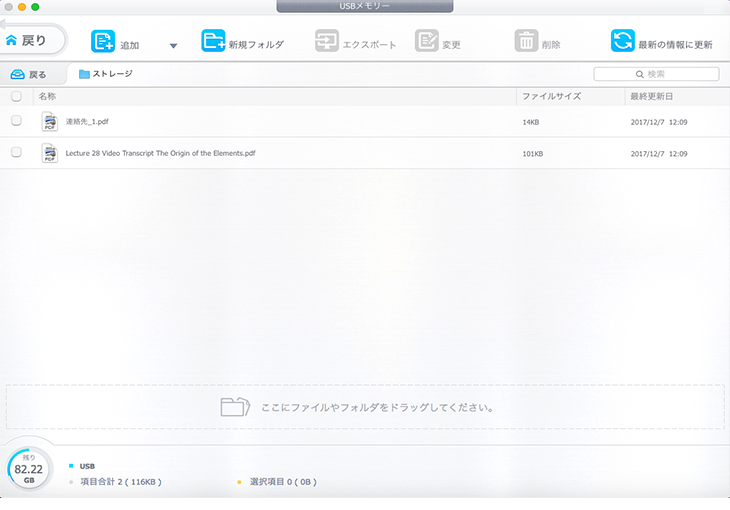Click the PDF icon of 連絡先_1.pdf
Screen dimensions: 730x510
click(x=49, y=122)
